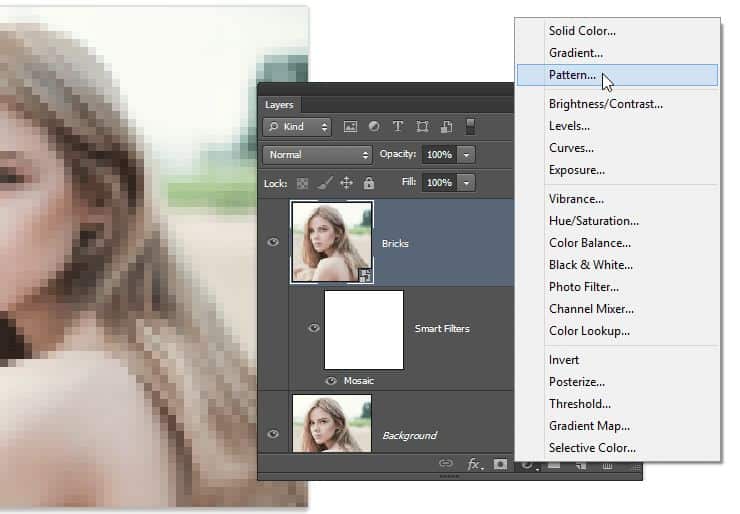Click the smart object filter icon
740x514 pixels.
[x=446, y=127]
